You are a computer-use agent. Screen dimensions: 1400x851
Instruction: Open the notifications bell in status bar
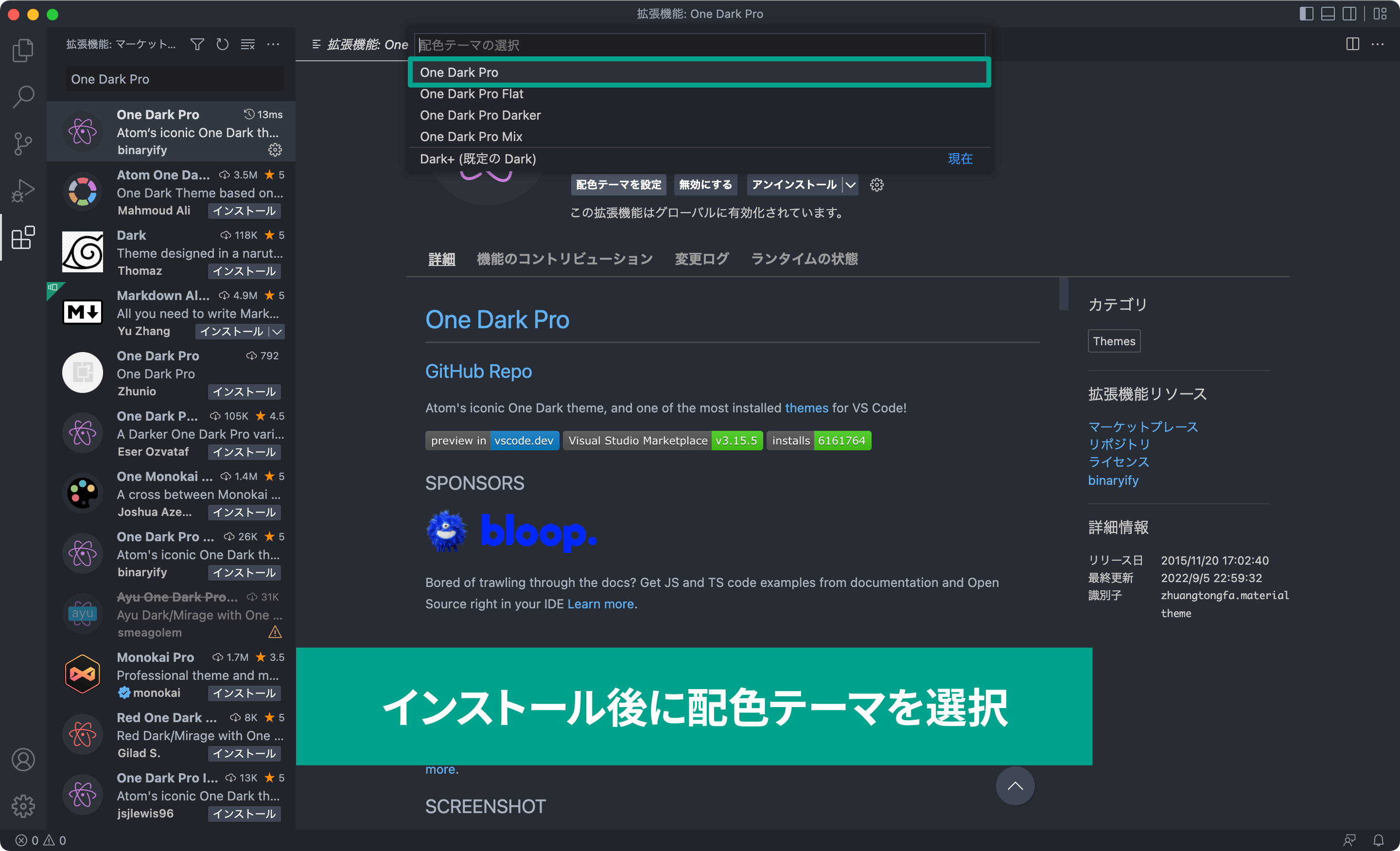pyautogui.click(x=1379, y=840)
